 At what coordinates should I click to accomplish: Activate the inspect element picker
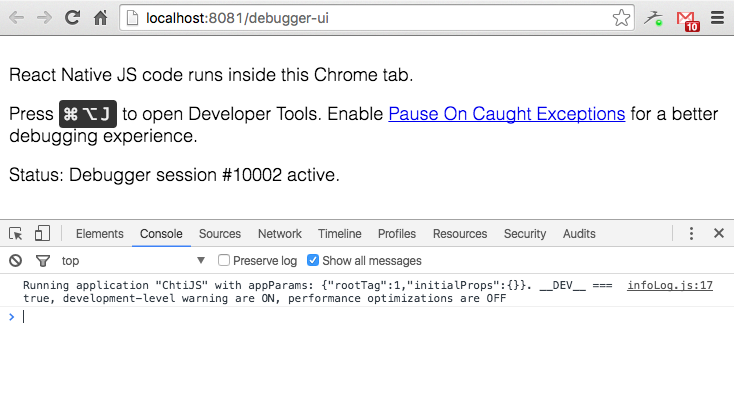pyautogui.click(x=15, y=233)
